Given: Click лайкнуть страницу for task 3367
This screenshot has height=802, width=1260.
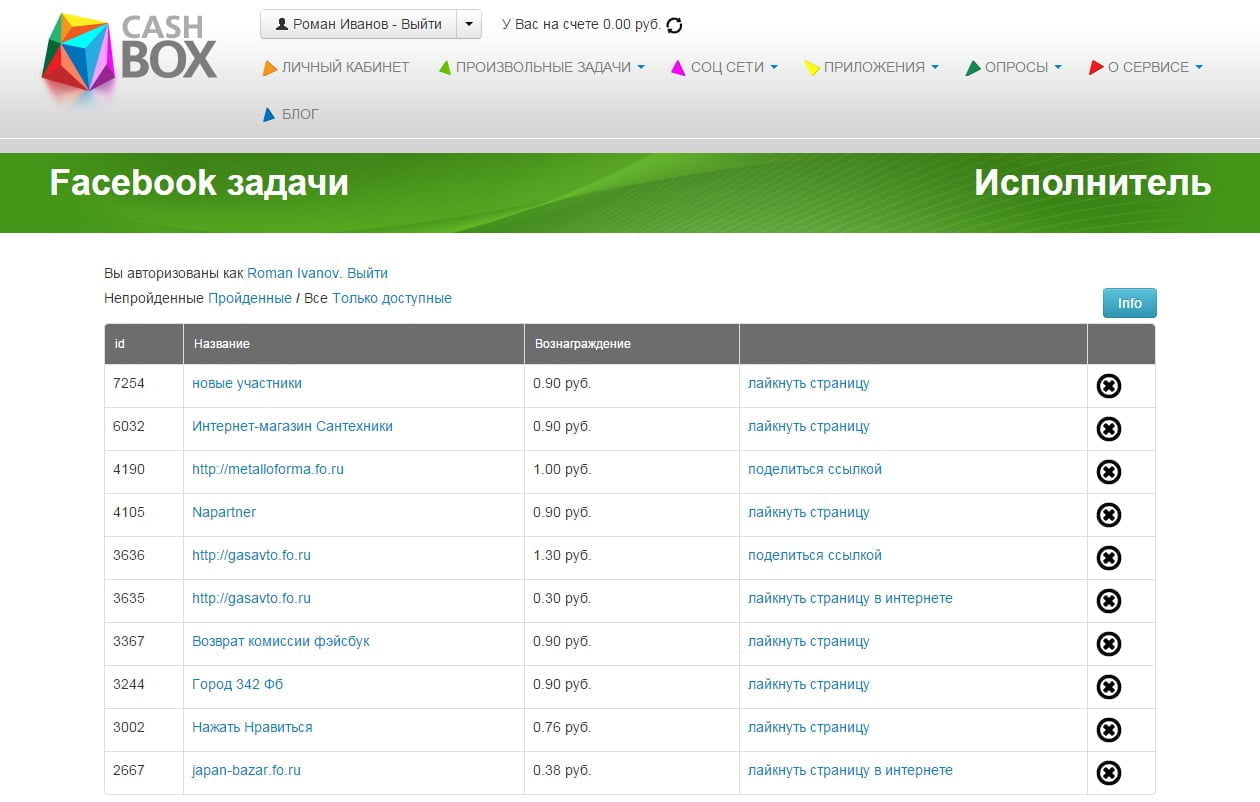Looking at the screenshot, I should pyautogui.click(x=809, y=641).
